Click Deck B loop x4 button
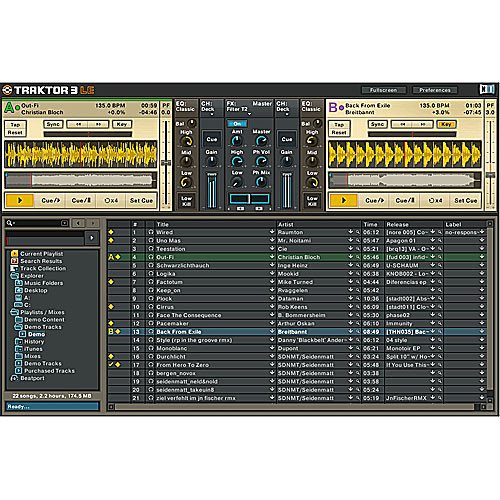The image size is (500, 500). click(435, 200)
